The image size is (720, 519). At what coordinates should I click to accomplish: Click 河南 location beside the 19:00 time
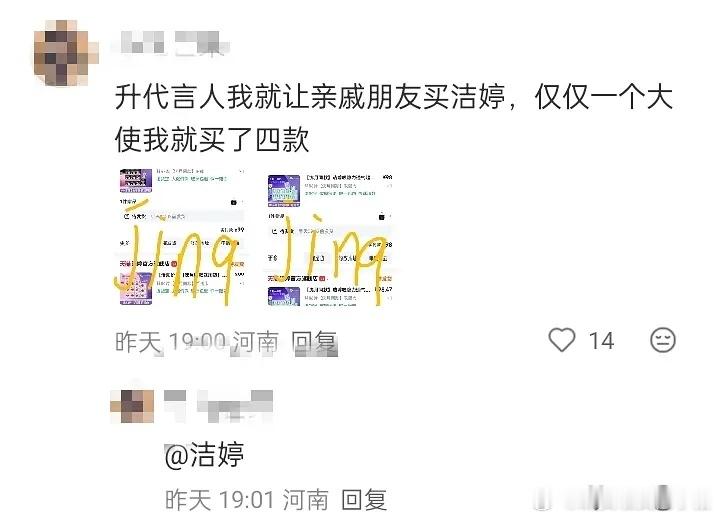tap(255, 343)
